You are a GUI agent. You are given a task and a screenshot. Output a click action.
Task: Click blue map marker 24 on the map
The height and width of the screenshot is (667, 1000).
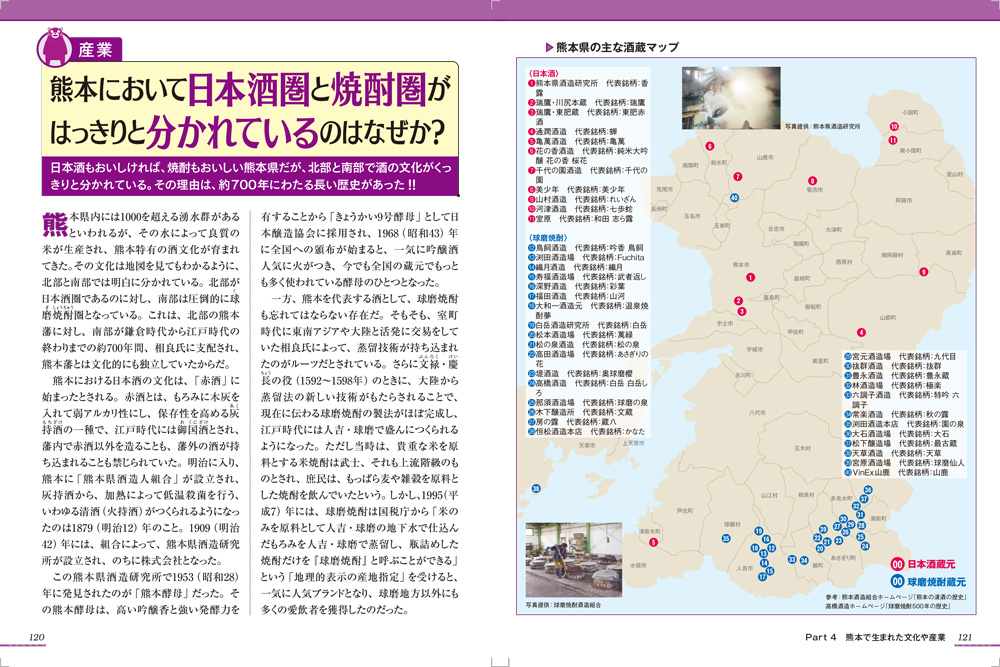click(x=865, y=546)
